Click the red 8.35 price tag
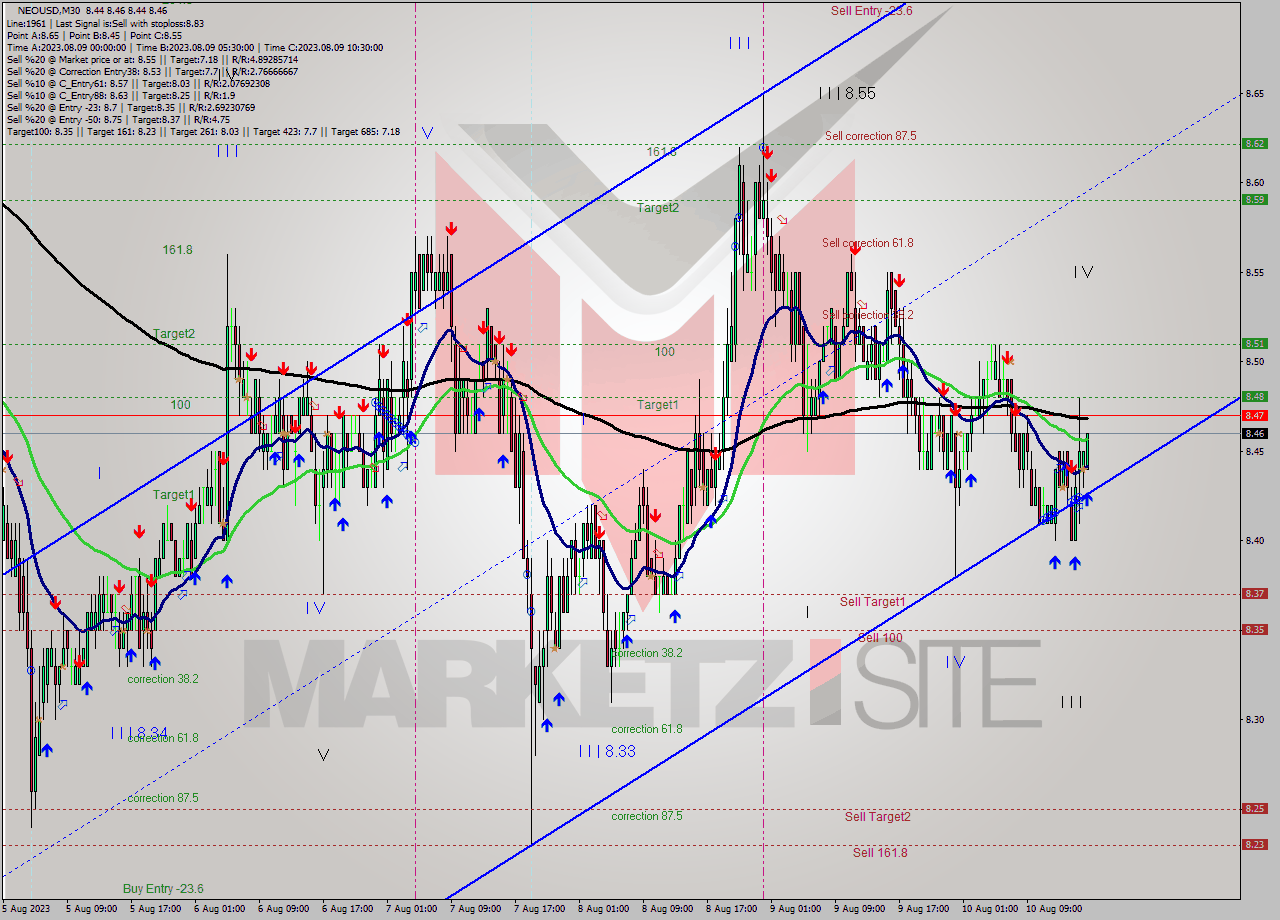This screenshot has width=1280, height=920. click(1255, 629)
